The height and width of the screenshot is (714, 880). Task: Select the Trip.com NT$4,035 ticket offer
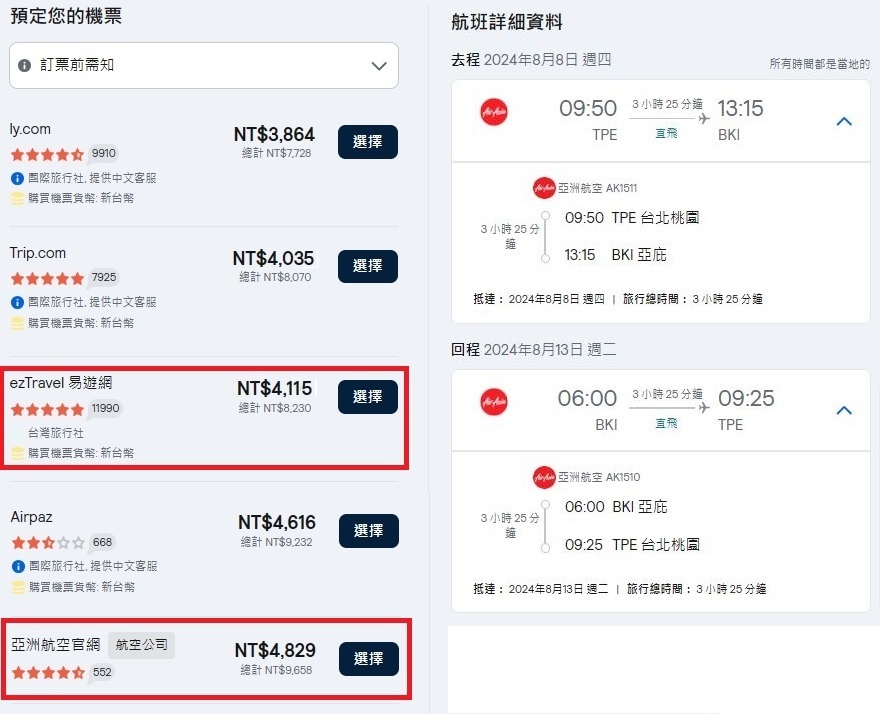(368, 266)
